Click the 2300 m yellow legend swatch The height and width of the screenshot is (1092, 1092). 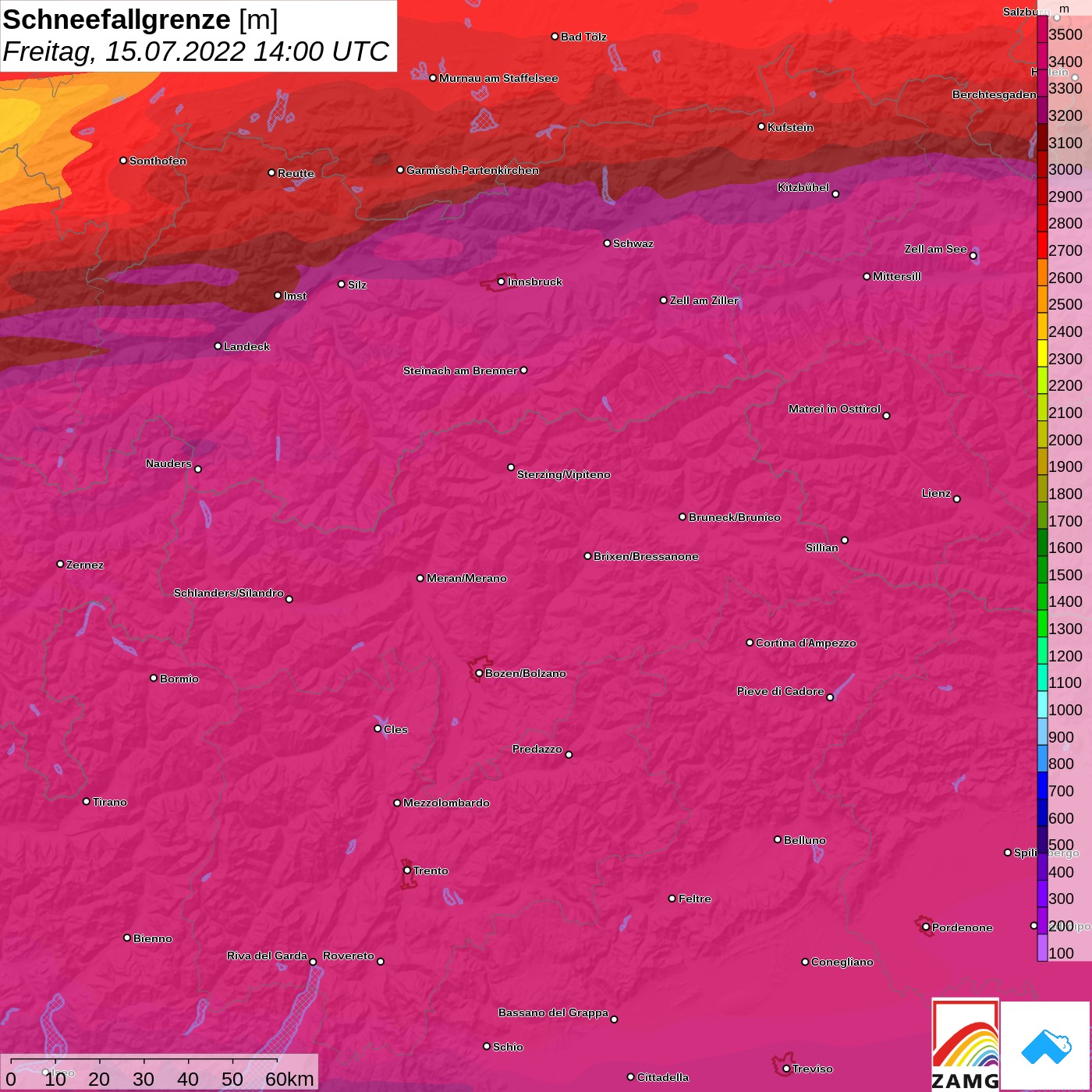tap(1042, 353)
